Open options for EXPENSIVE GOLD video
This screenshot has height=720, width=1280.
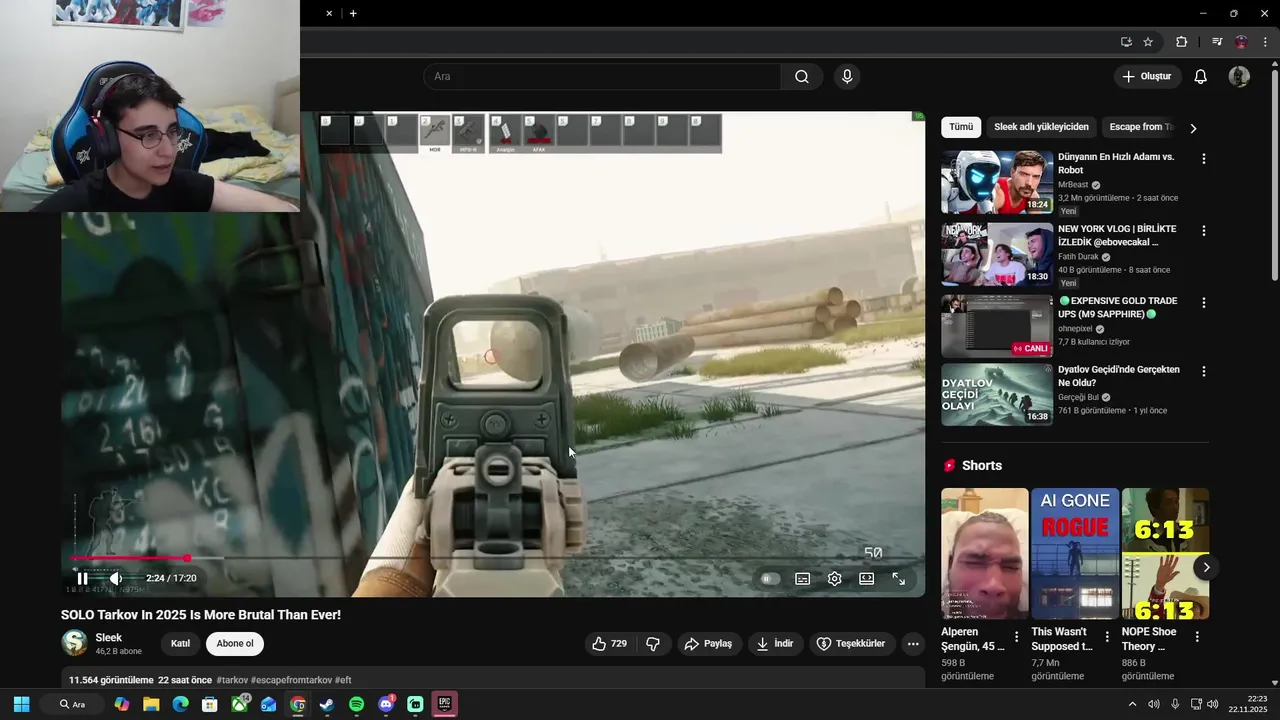tap(1203, 303)
